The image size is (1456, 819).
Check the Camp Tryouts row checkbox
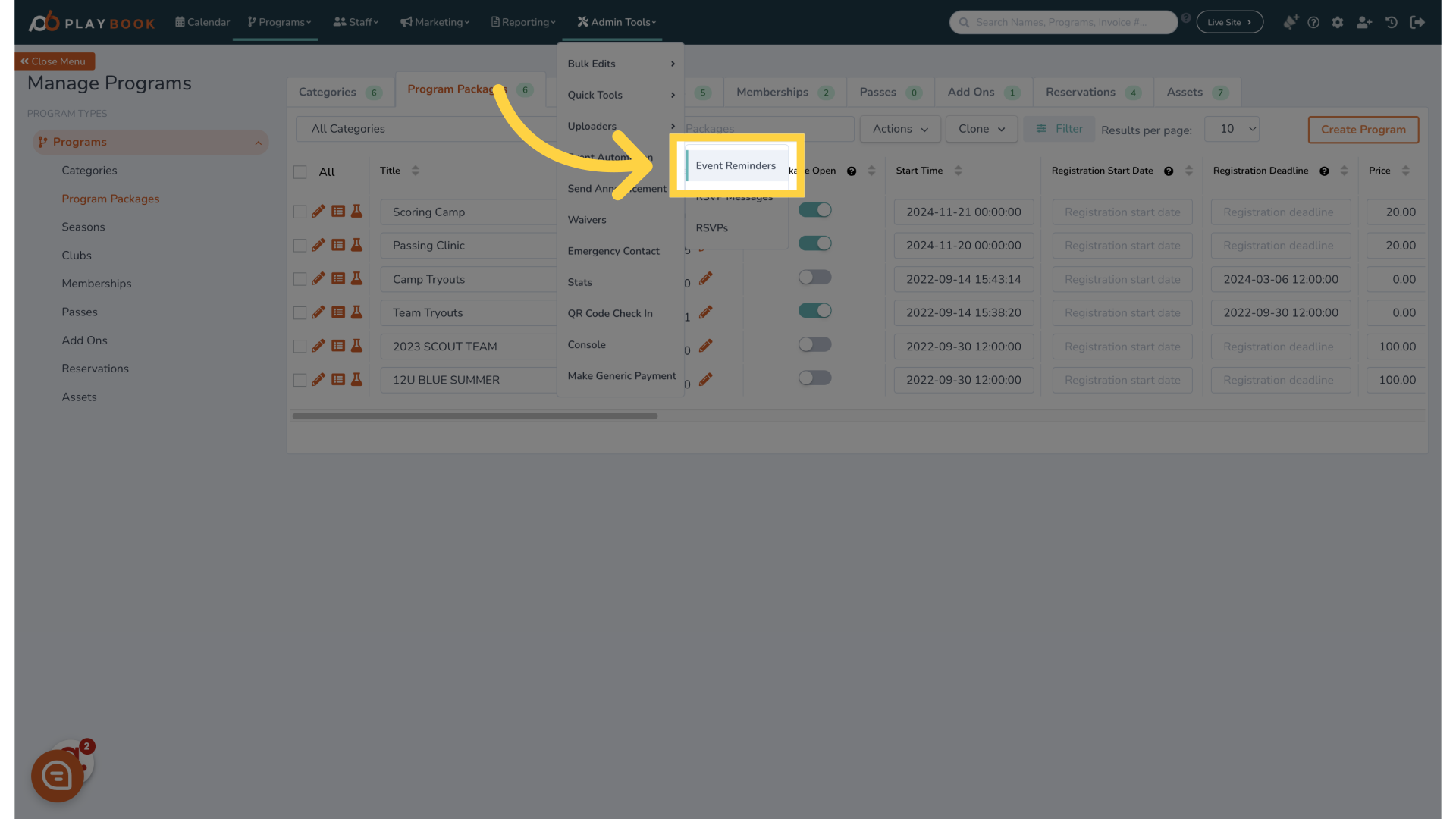click(300, 279)
